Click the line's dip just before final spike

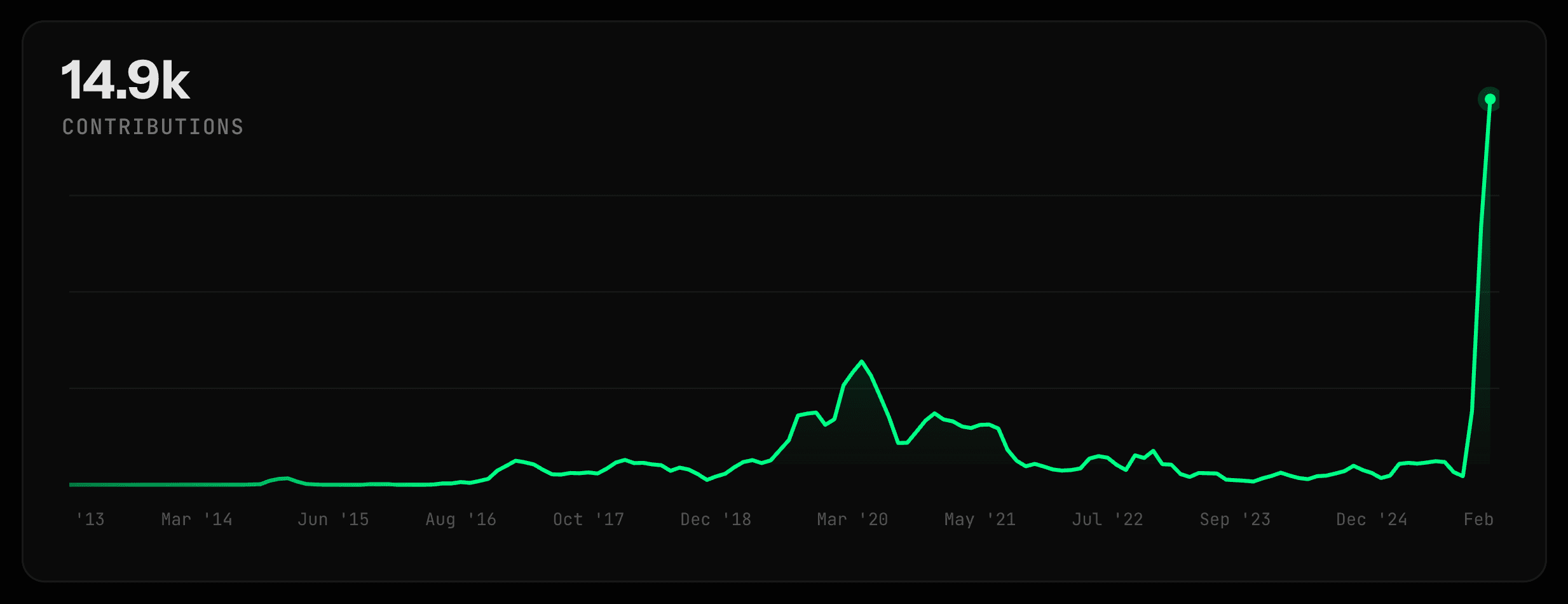(1462, 476)
